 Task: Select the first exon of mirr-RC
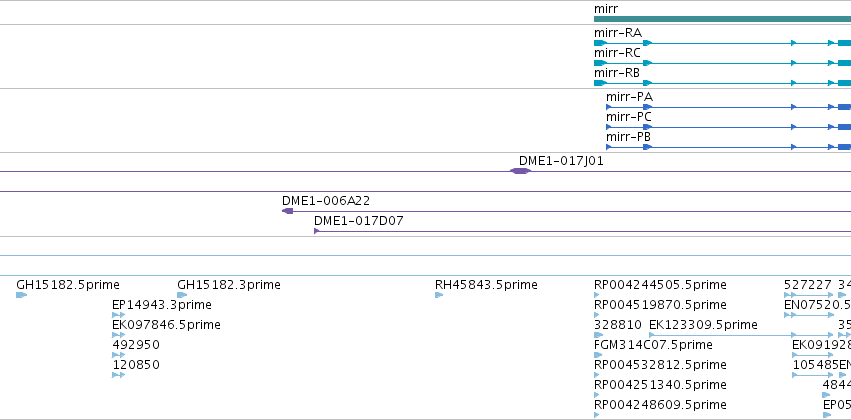pyautogui.click(x=600, y=63)
